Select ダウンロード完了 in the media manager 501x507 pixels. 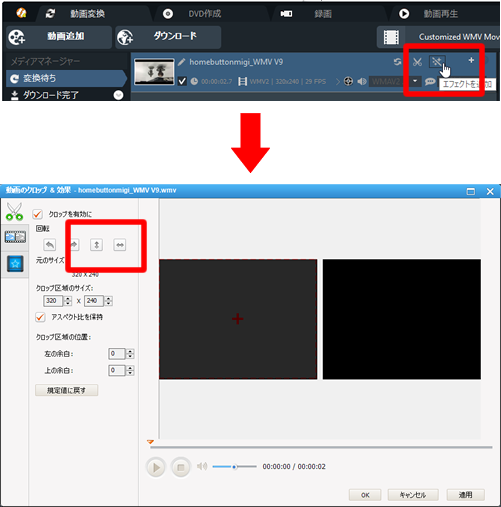click(51, 95)
